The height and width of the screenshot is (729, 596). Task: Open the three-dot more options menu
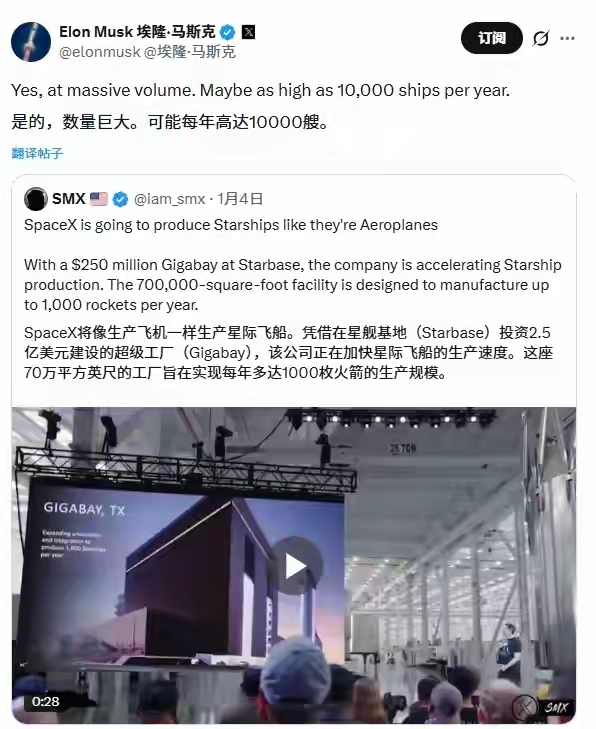pyautogui.click(x=567, y=38)
